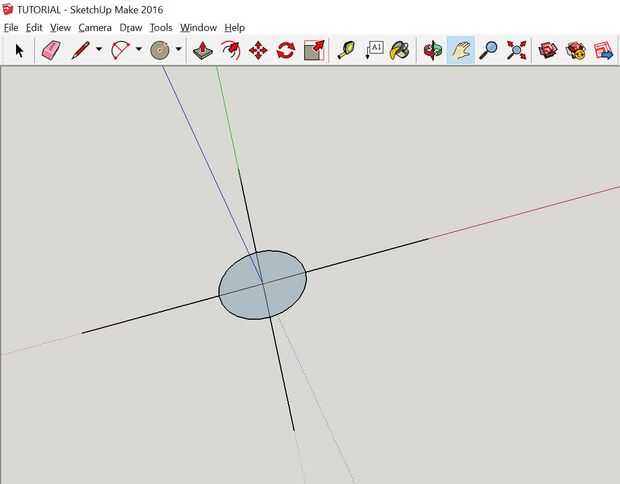Open the shape tool dropdown arrow
The image size is (620, 484).
[x=178, y=49]
